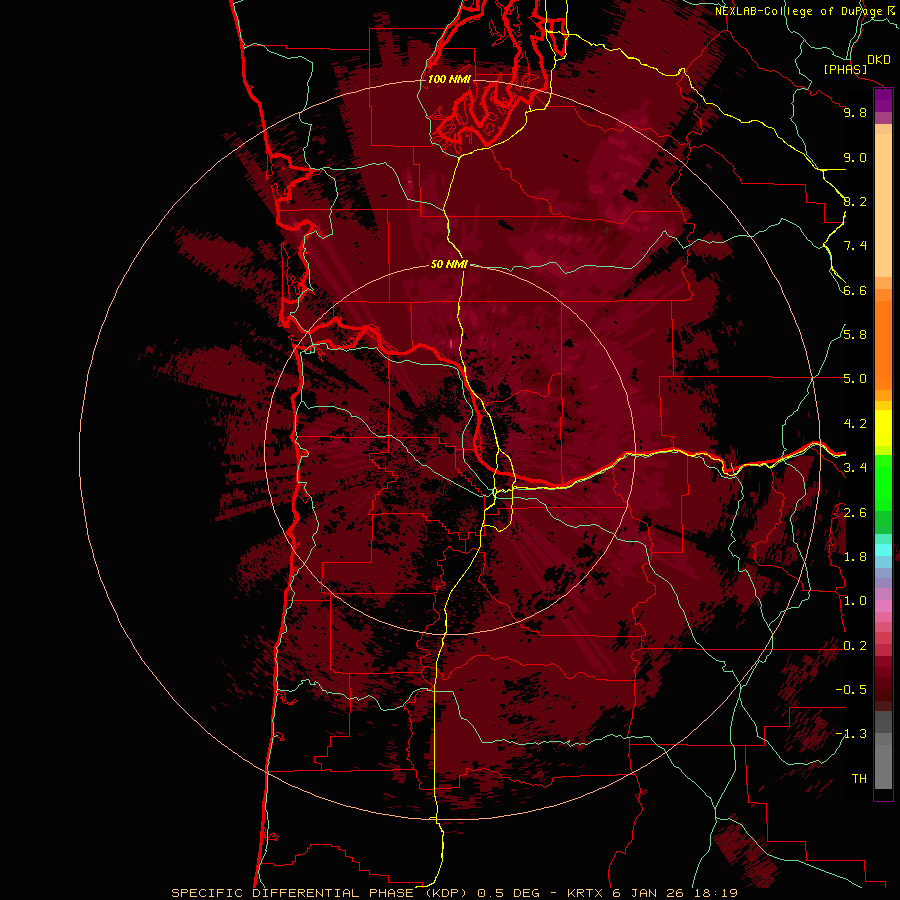Click the 7.4 legend value
This screenshot has width=900, height=900.
855,246
